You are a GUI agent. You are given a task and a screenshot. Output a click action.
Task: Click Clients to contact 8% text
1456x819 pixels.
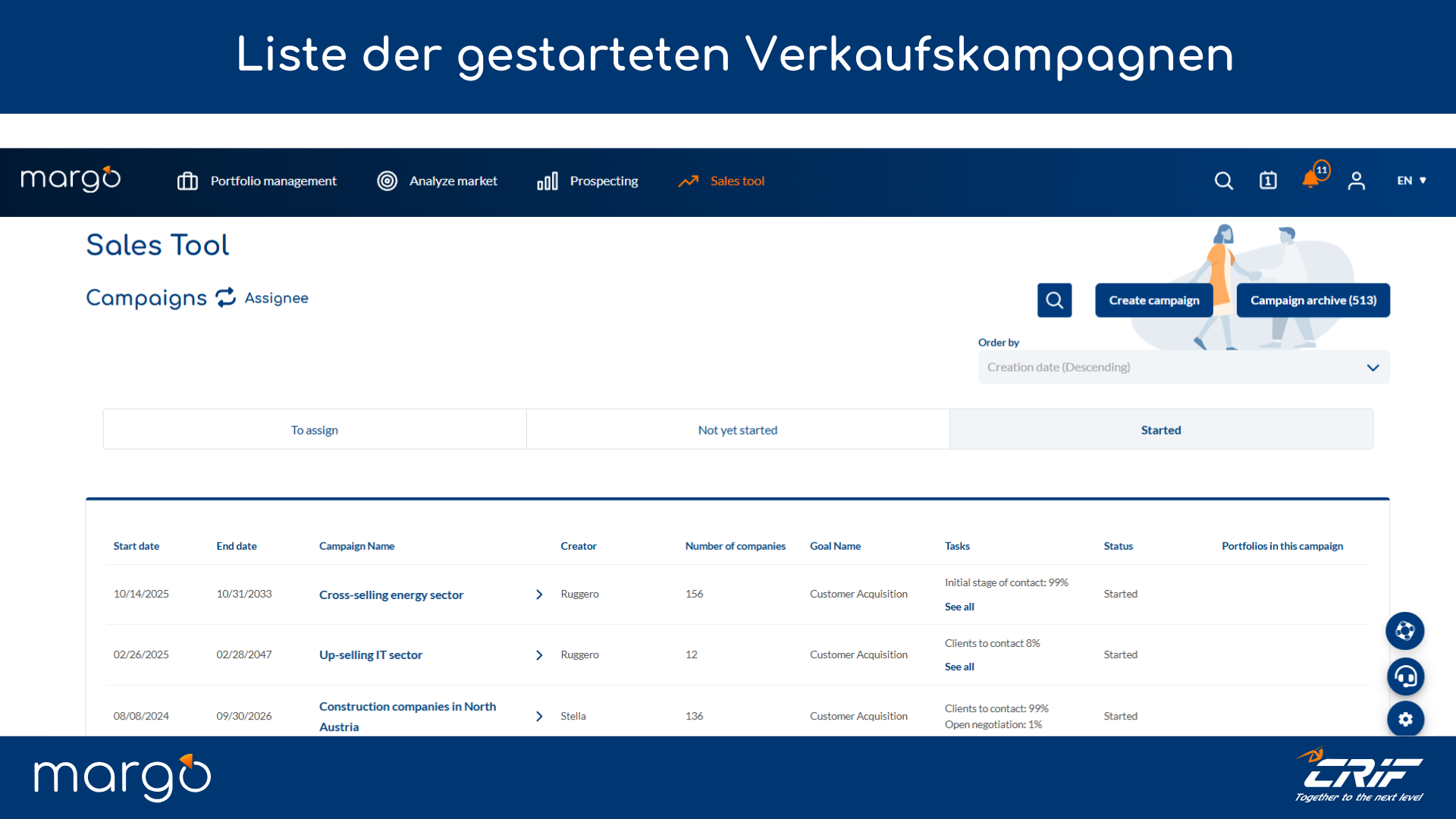click(x=992, y=643)
